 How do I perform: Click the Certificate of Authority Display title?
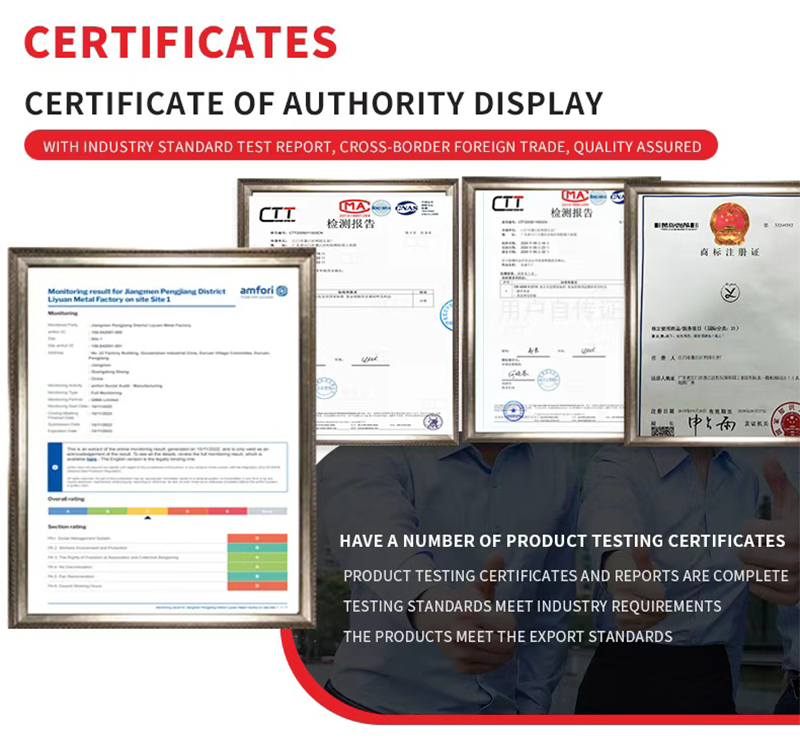314,103
